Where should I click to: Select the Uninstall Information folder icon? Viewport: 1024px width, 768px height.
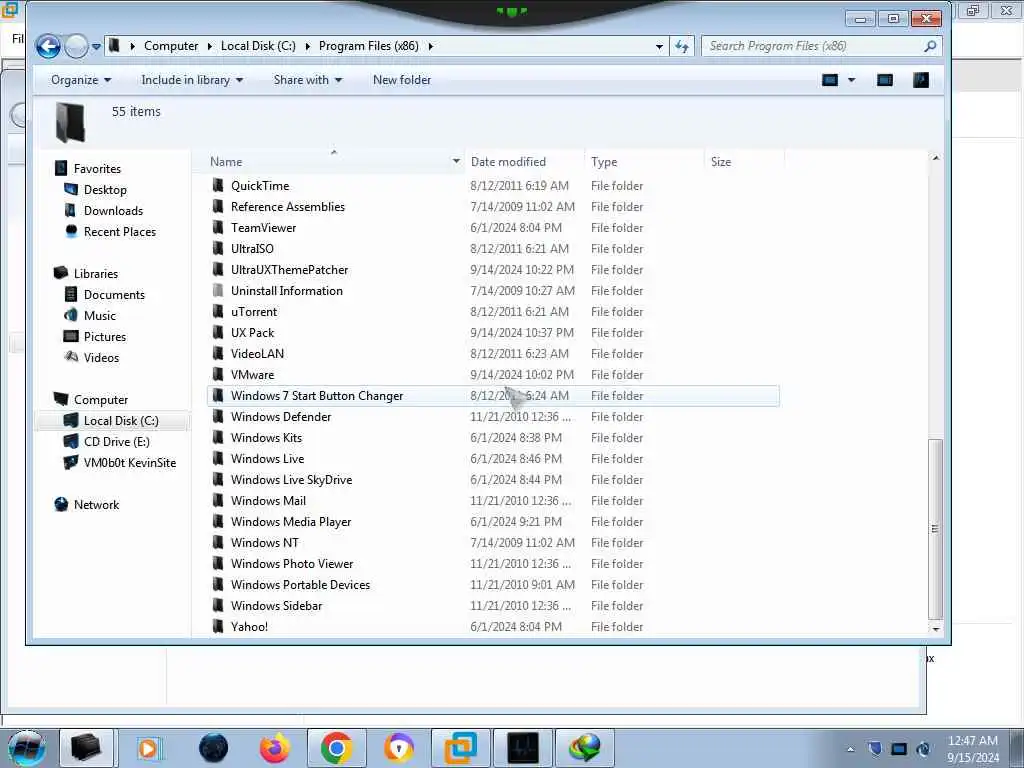click(218, 291)
